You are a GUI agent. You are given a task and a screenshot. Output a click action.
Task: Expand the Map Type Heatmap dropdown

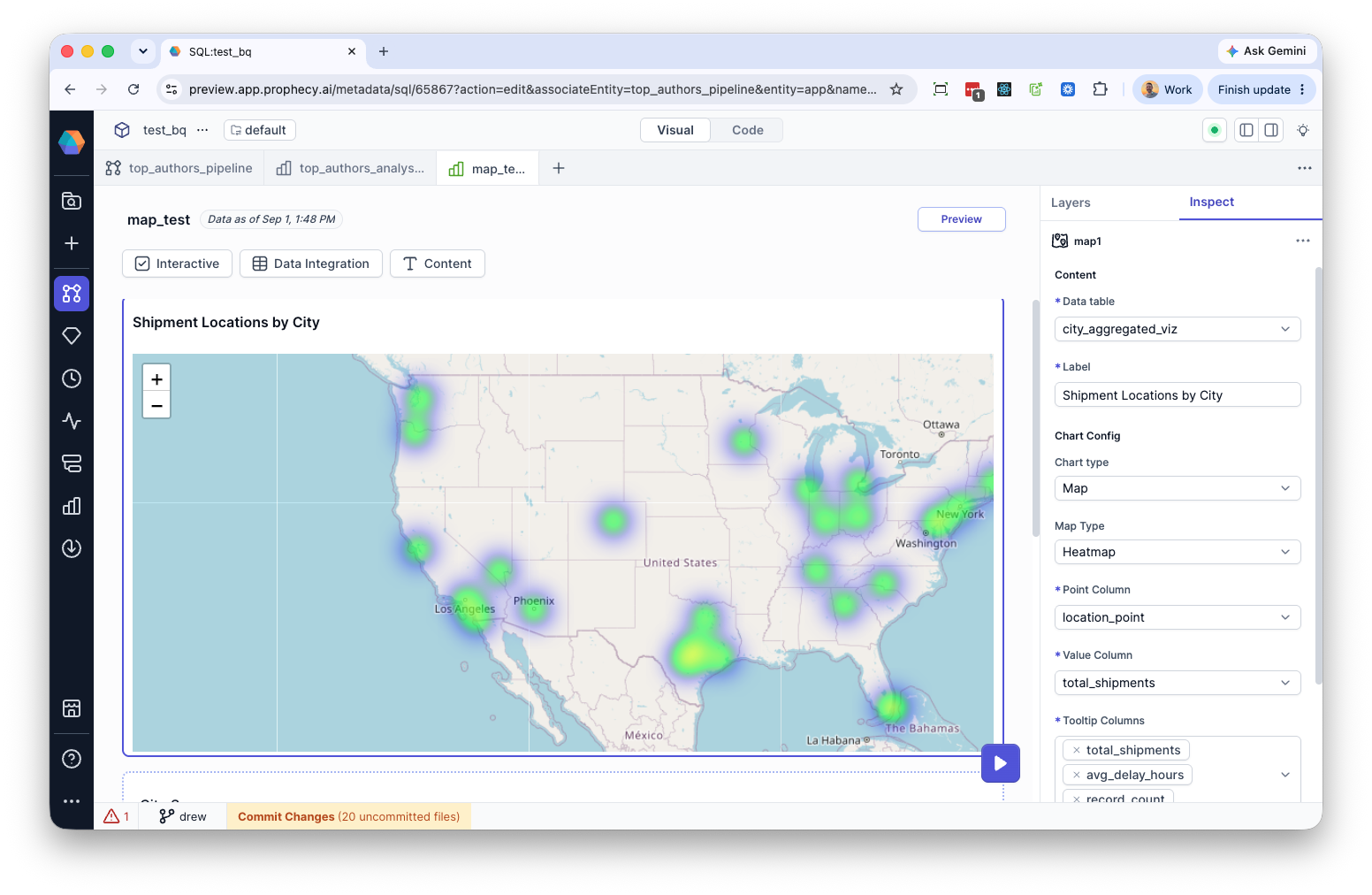(x=1178, y=552)
